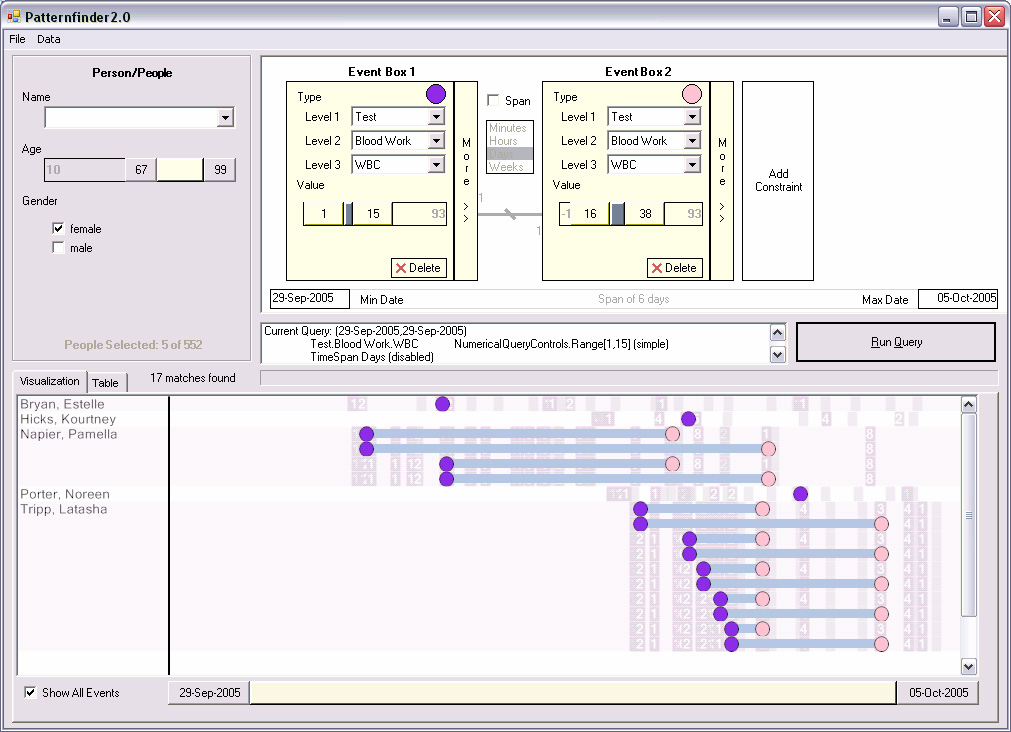Click the timeline date range bar
Screen dimensions: 1011x732
click(x=573, y=693)
